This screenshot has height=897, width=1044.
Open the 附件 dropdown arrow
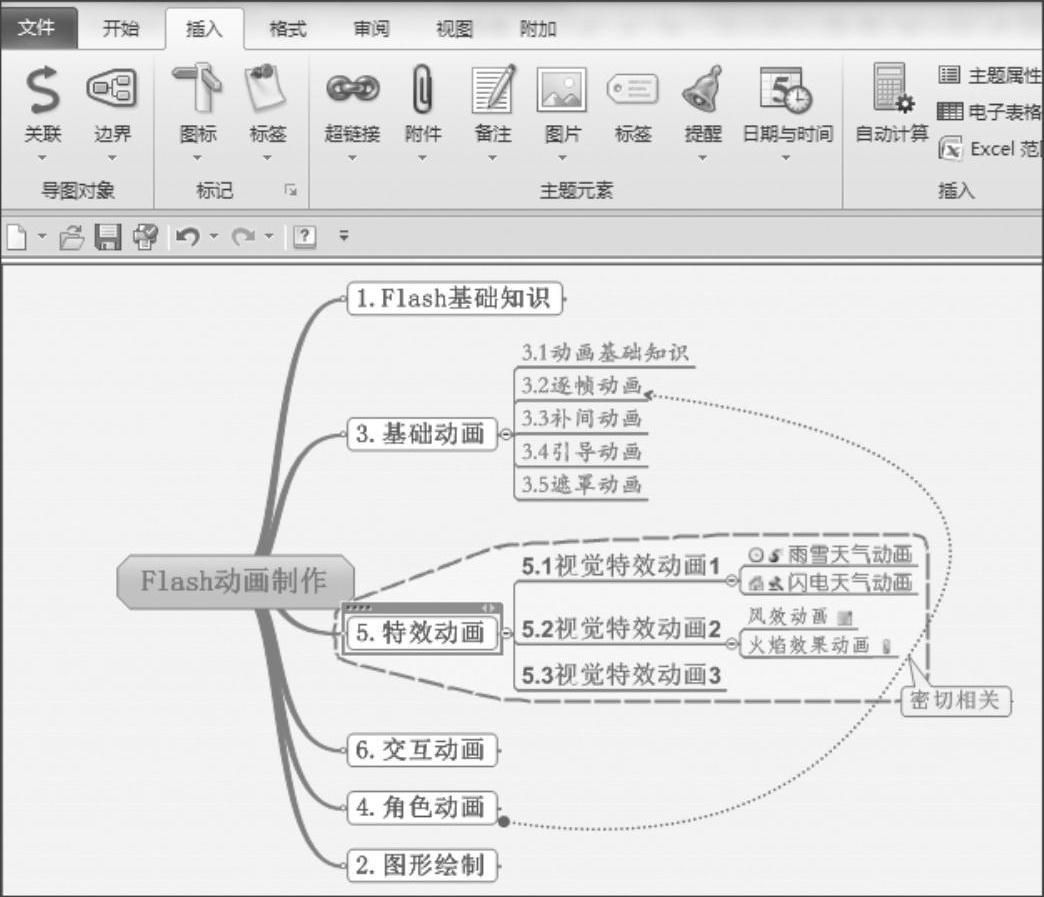coord(422,158)
